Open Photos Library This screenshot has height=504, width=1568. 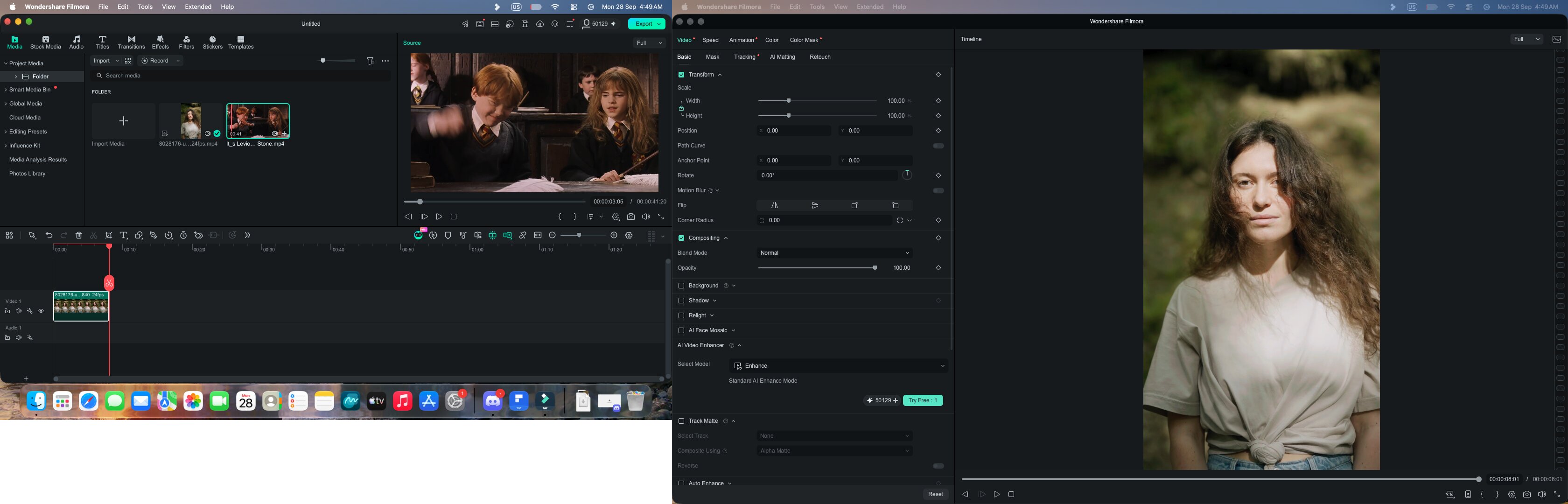pos(28,174)
